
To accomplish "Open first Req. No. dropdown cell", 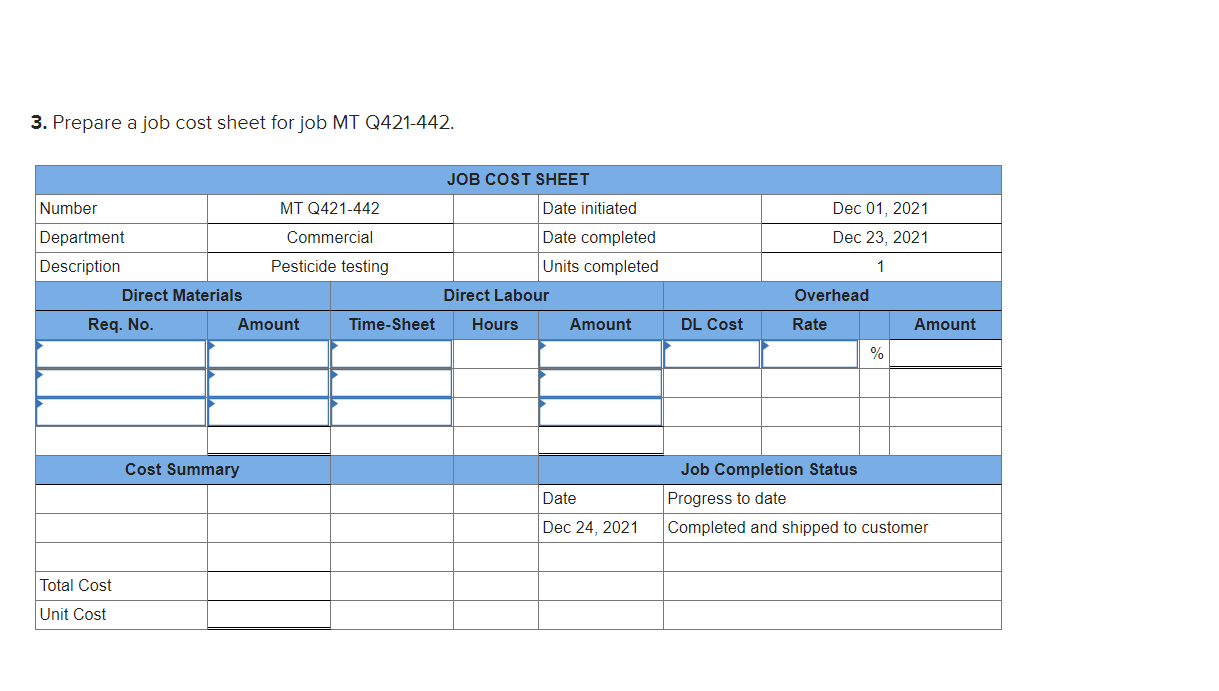I will click(x=121, y=354).
